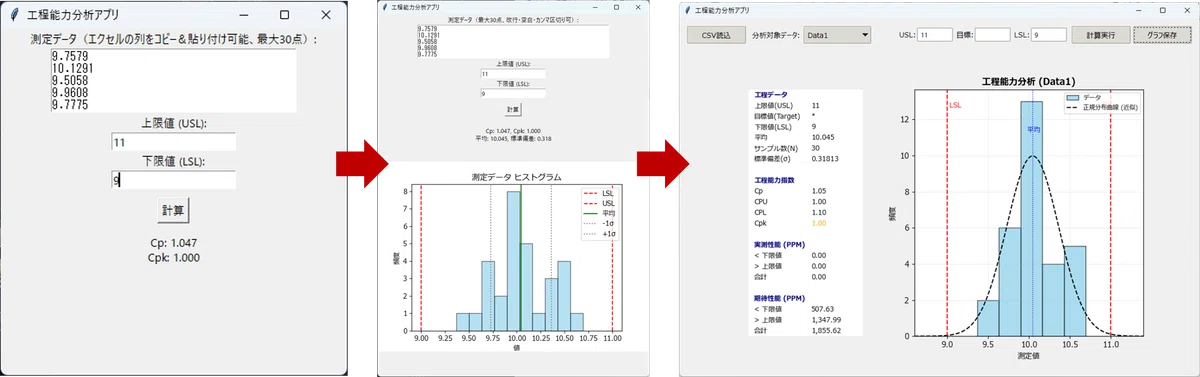Focus the empty 目標 field in the right window
The width and height of the screenshot is (1200, 377).
992,34
